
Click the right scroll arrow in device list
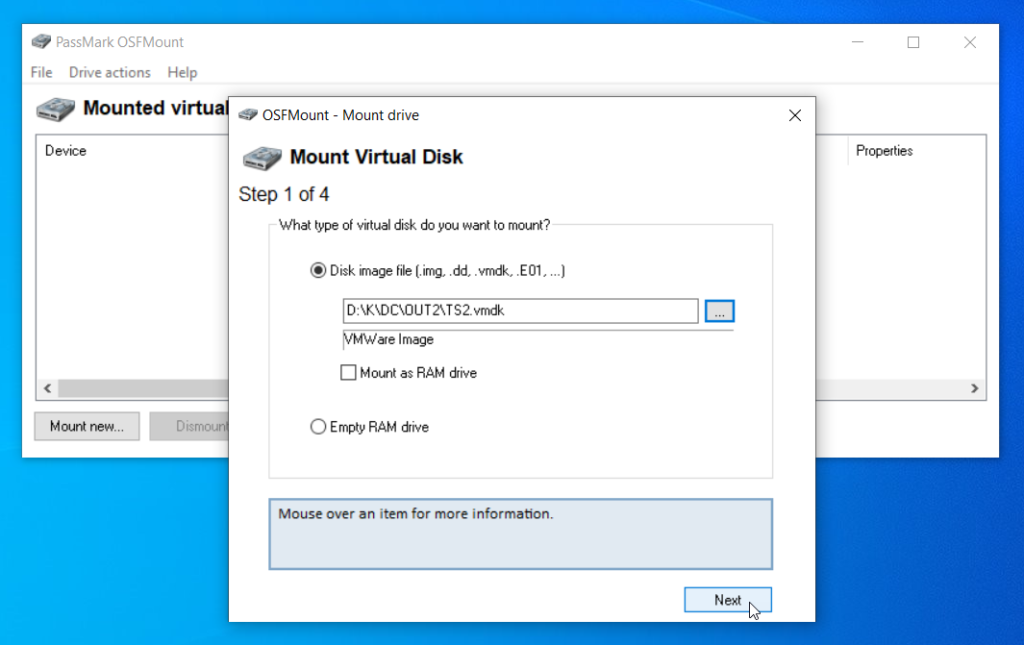[974, 388]
